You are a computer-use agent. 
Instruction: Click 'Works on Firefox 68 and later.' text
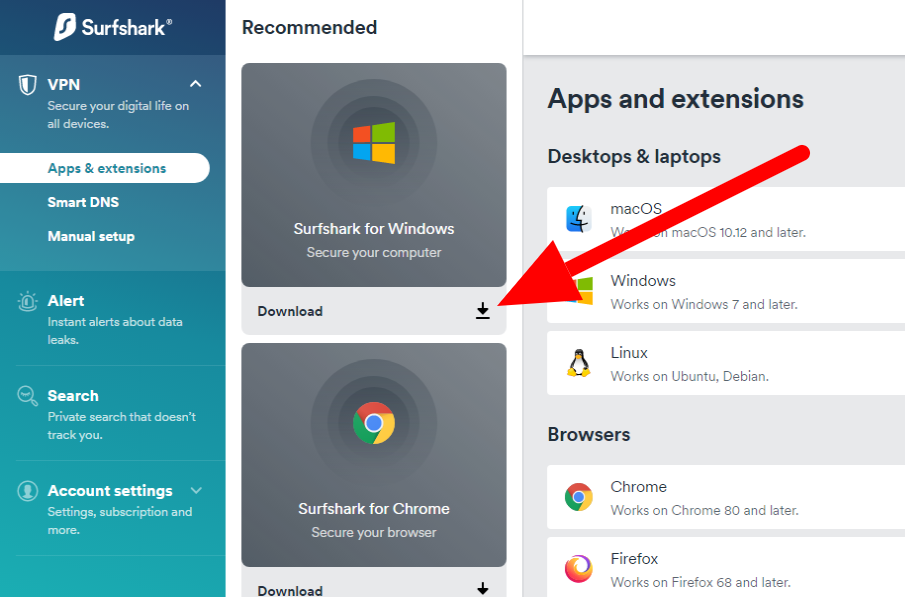(701, 582)
